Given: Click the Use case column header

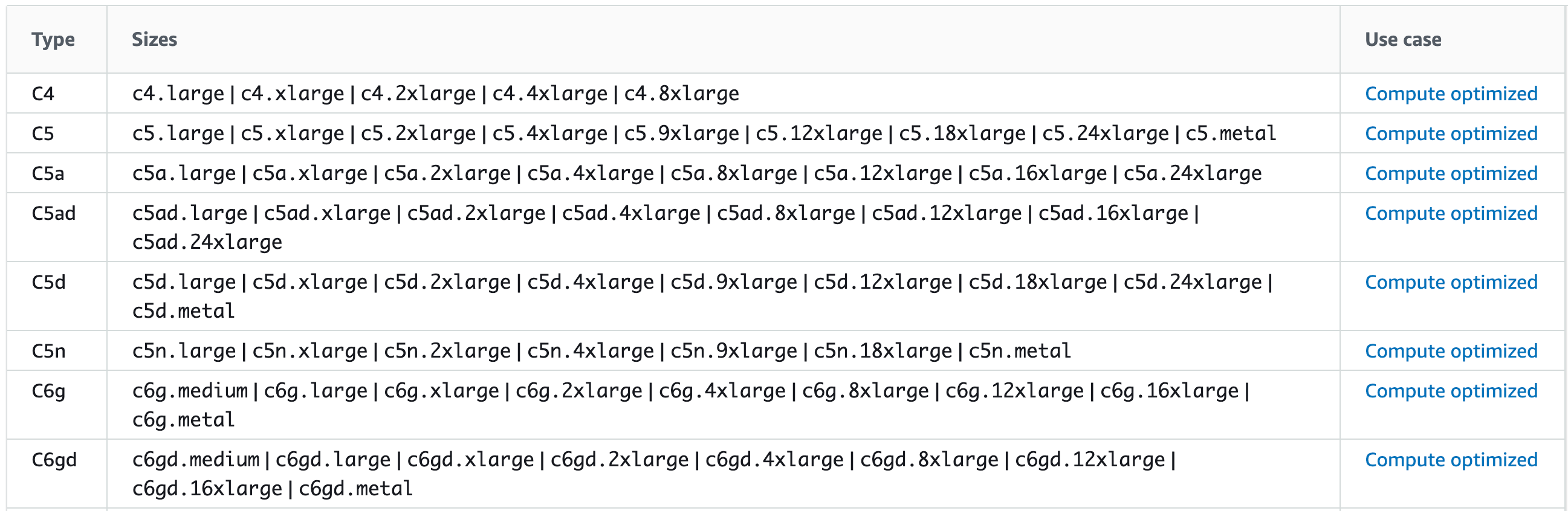Looking at the screenshot, I should (x=1403, y=39).
